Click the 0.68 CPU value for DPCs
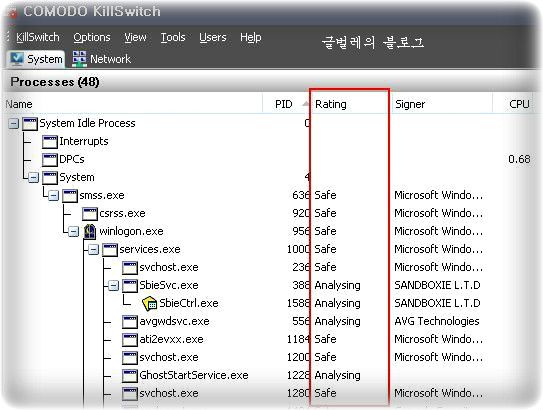The image size is (543, 410). pyautogui.click(x=519, y=159)
